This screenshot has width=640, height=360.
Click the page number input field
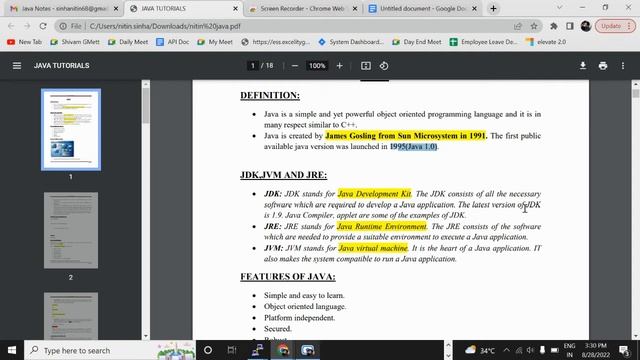[253, 66]
